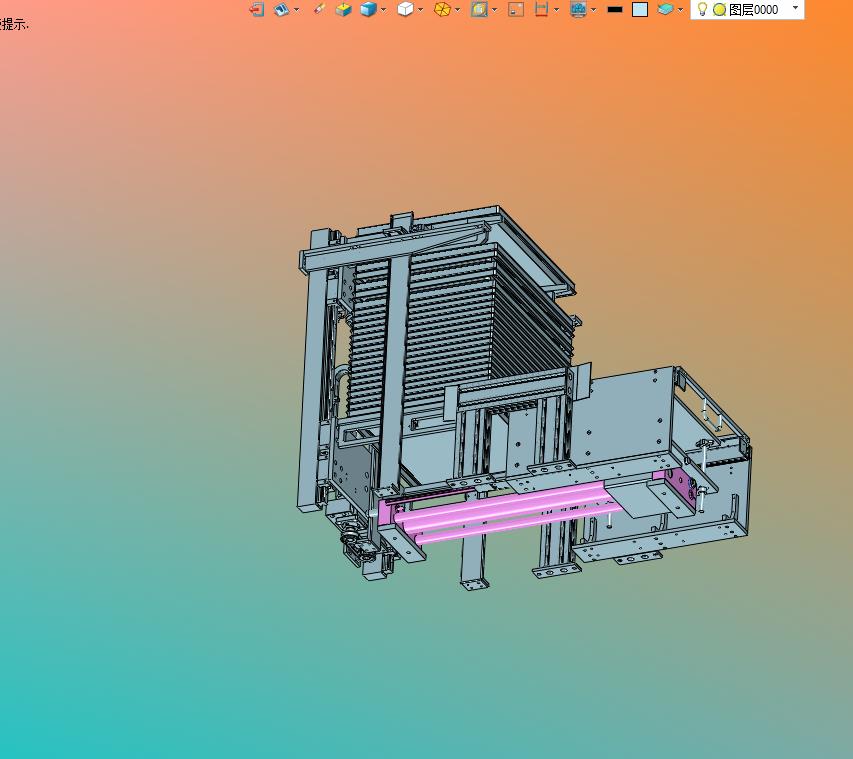Open the blue book view icon
The image size is (853, 759).
[281, 9]
